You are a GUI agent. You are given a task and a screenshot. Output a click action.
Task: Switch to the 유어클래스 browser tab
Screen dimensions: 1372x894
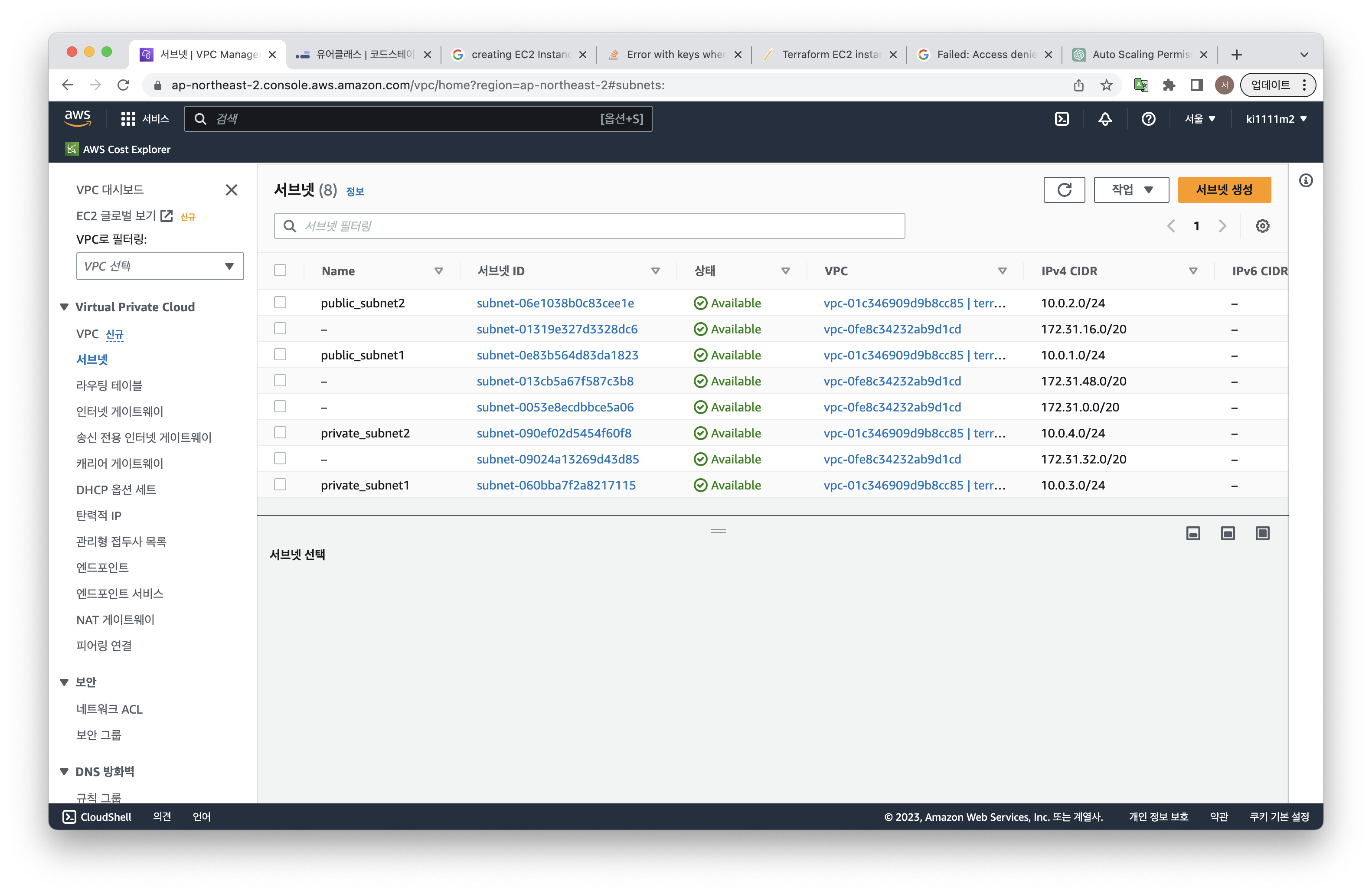click(363, 55)
